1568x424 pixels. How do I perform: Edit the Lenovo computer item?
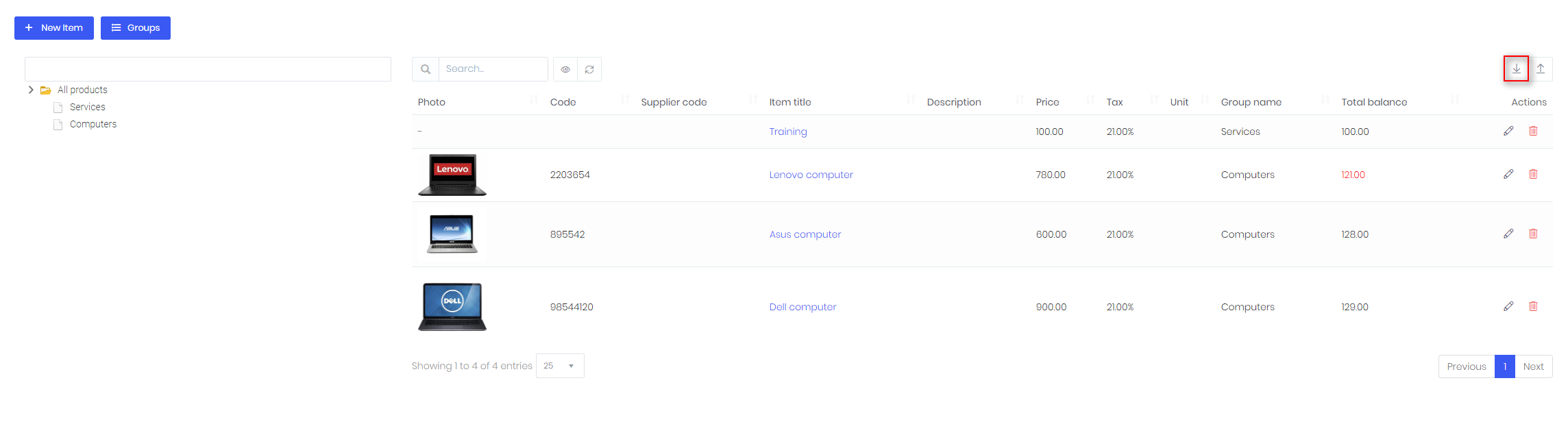tap(1508, 174)
